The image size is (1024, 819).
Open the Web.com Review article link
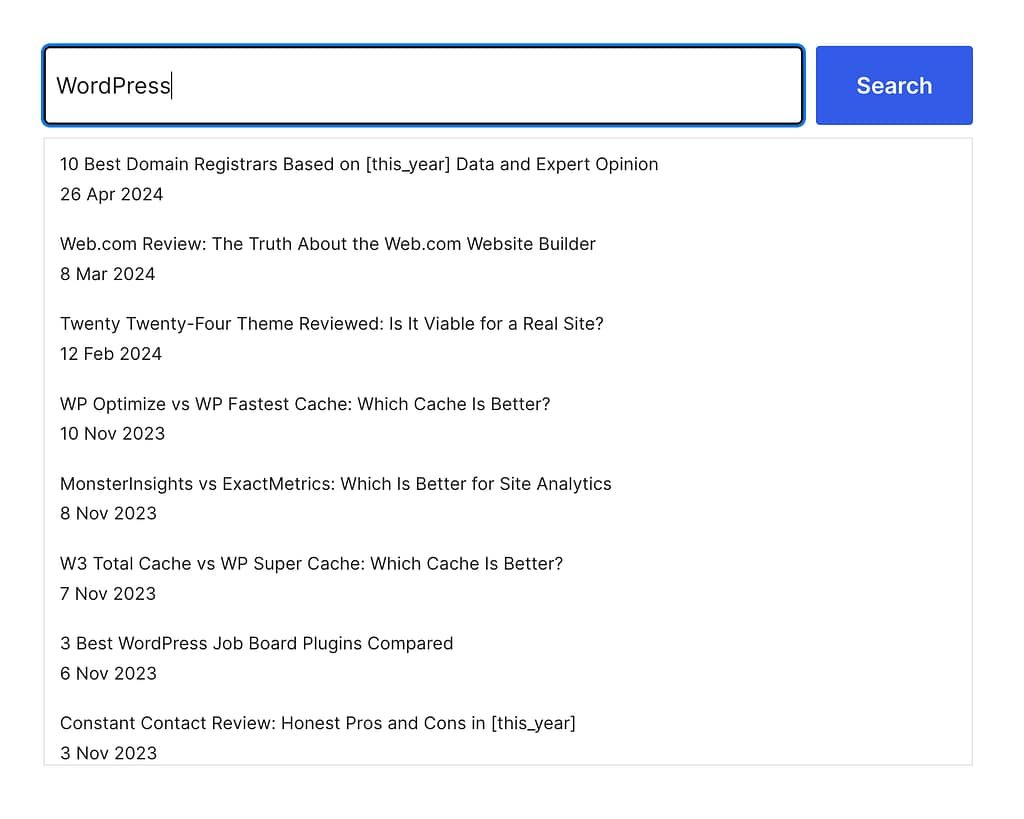(x=327, y=244)
